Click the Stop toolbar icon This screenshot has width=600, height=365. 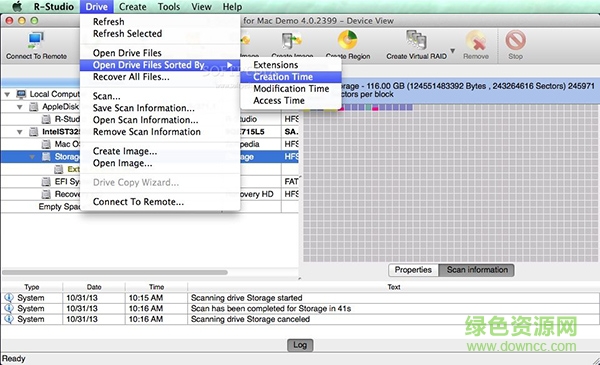[515, 40]
